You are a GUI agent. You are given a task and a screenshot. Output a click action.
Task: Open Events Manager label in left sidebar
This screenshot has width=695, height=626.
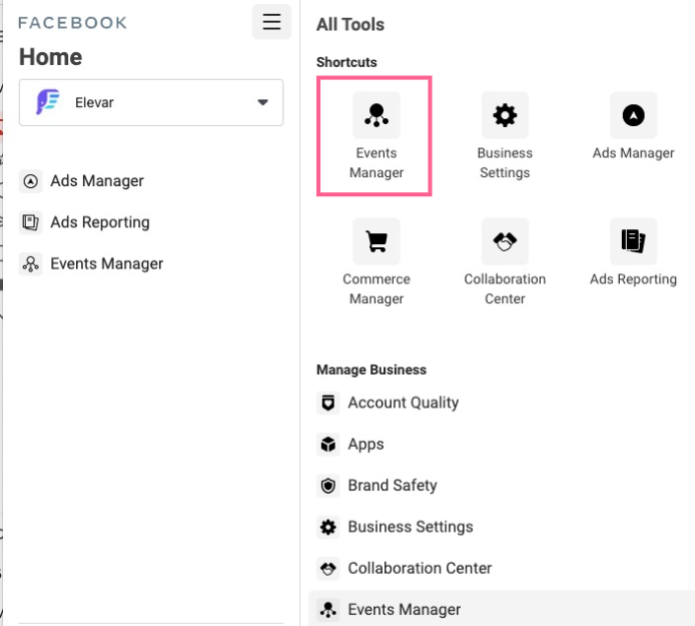107,264
